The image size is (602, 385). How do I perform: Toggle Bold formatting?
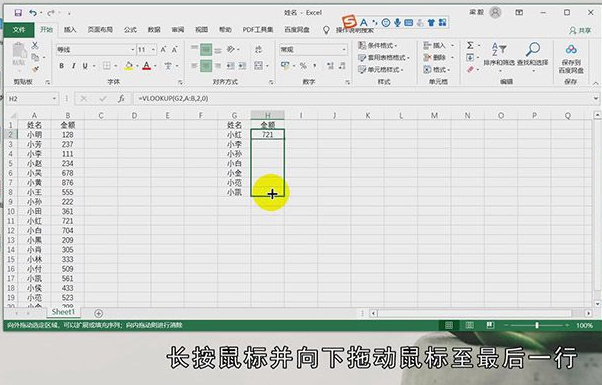(x=61, y=66)
